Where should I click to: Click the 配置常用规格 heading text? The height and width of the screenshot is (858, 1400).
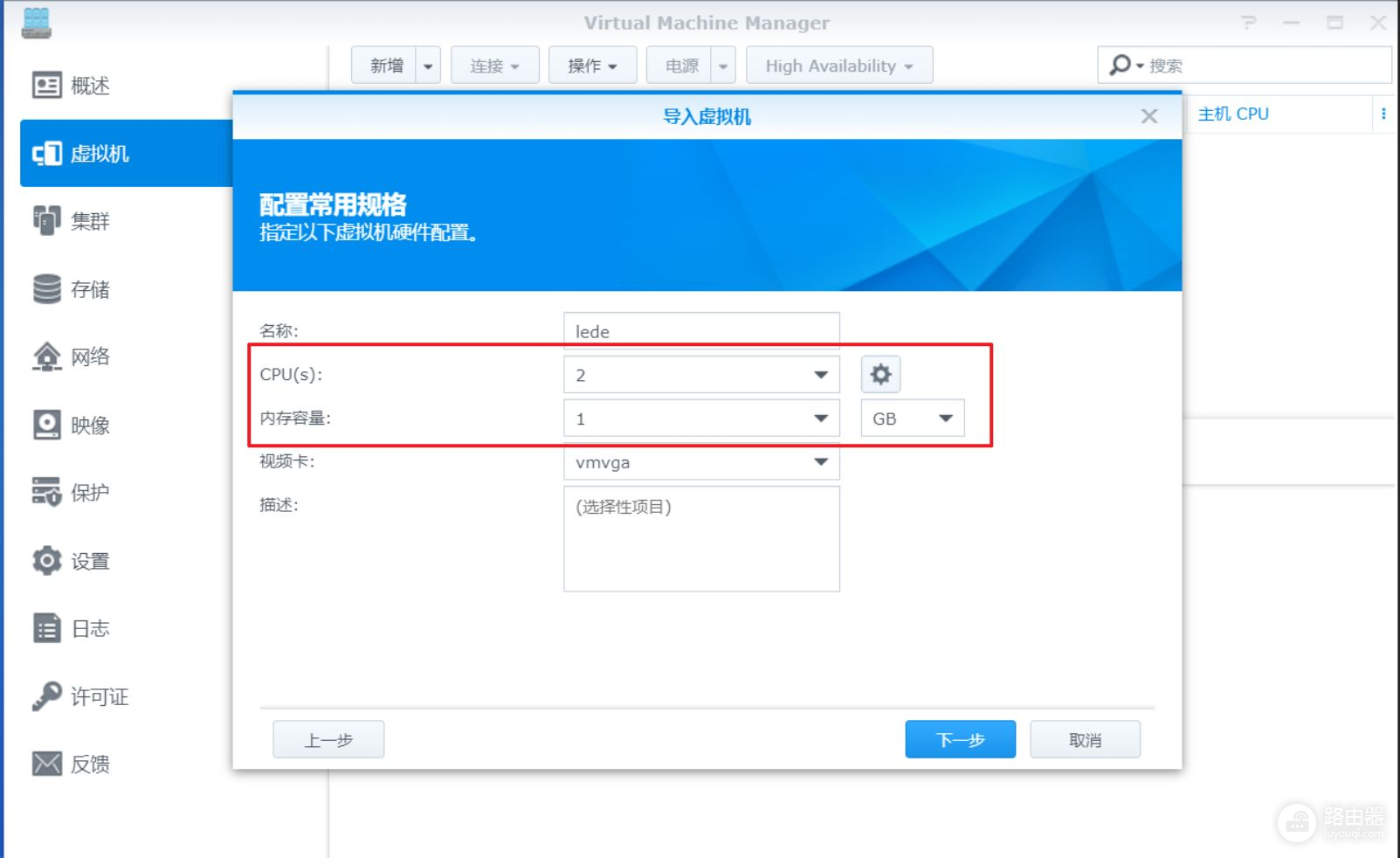tap(333, 204)
